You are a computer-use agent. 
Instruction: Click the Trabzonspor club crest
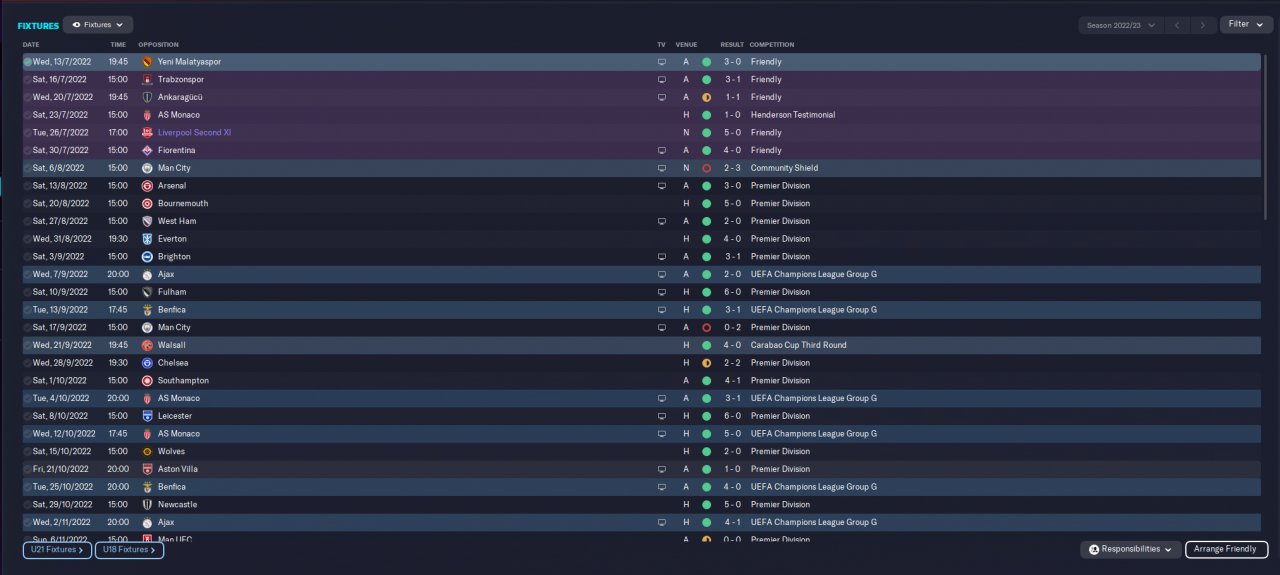(148, 80)
